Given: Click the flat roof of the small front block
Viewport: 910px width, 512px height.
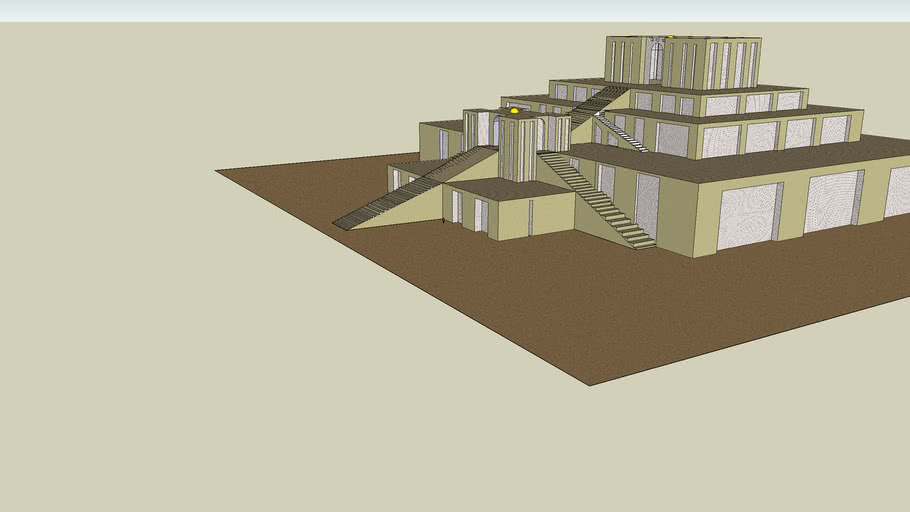Looking at the screenshot, I should pyautogui.click(x=510, y=188).
